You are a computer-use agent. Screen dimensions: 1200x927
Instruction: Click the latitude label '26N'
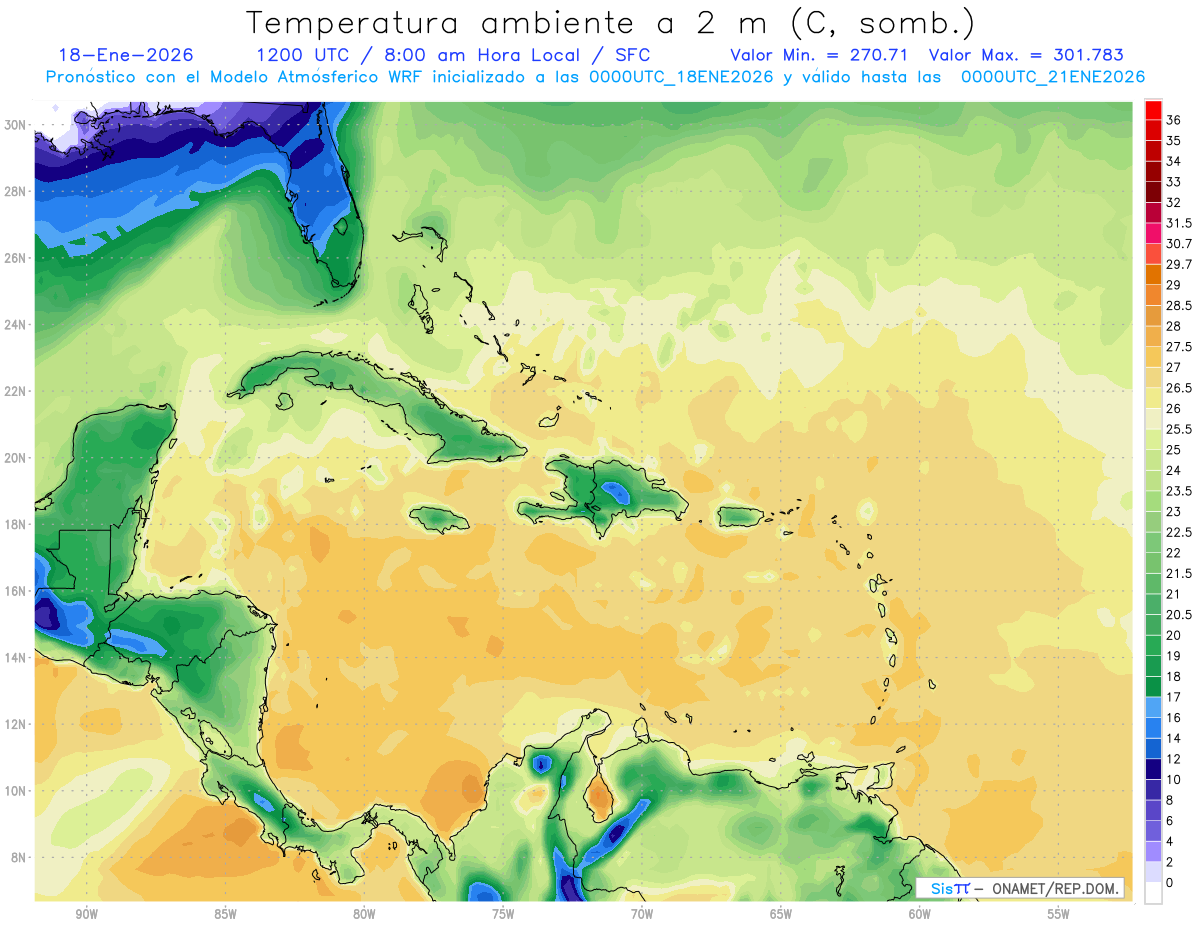[x=15, y=258]
